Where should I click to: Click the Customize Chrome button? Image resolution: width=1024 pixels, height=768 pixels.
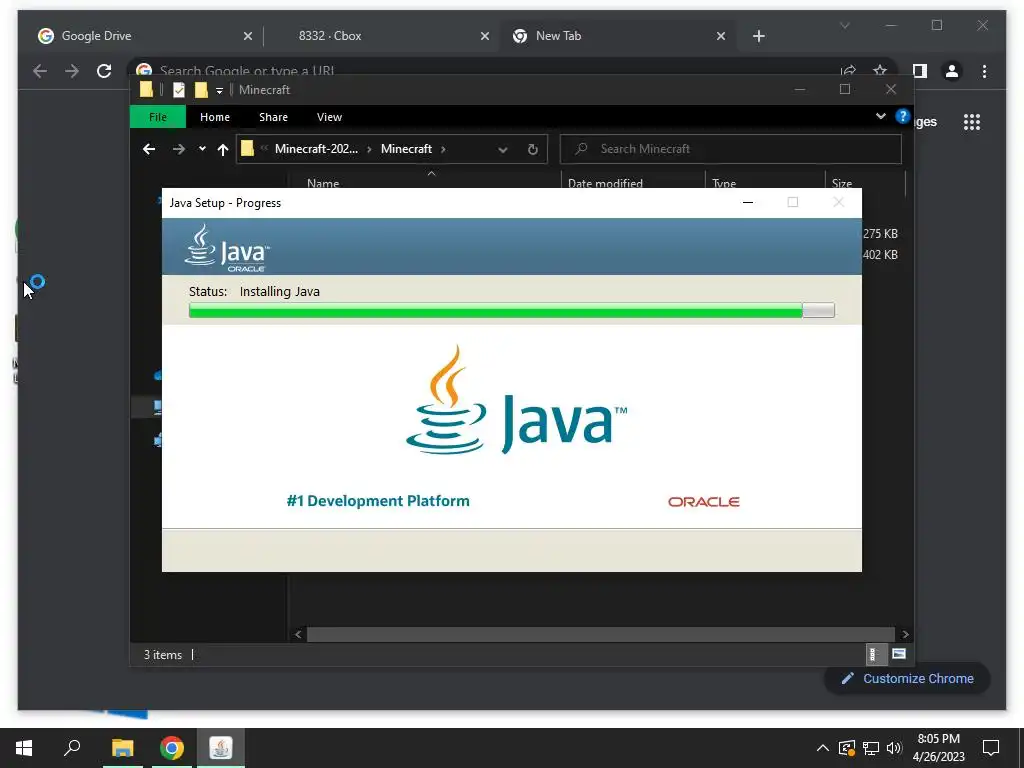(907, 679)
